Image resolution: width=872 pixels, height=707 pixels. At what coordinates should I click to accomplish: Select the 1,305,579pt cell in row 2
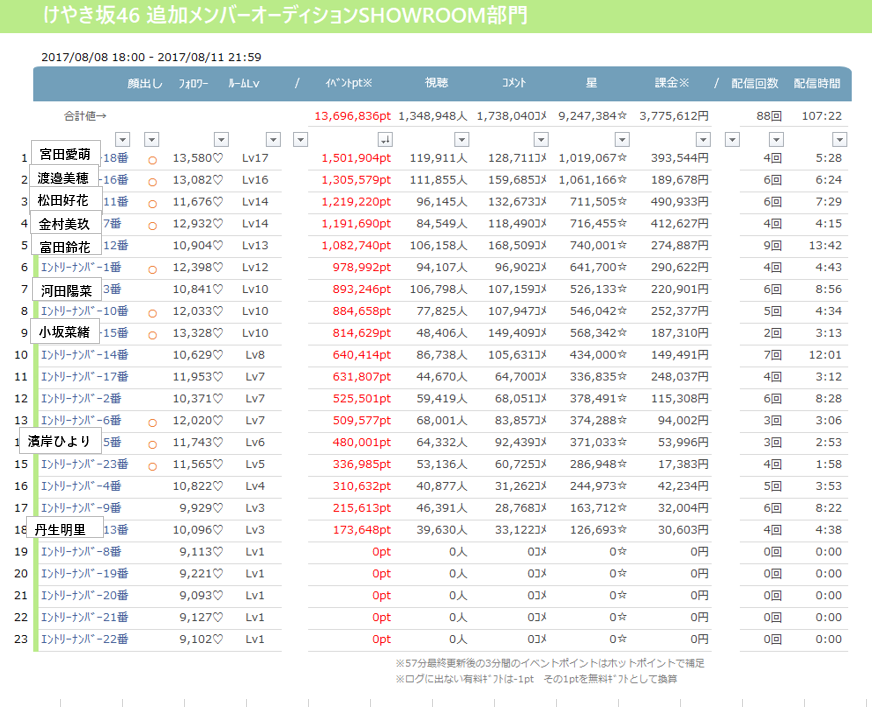click(x=356, y=180)
